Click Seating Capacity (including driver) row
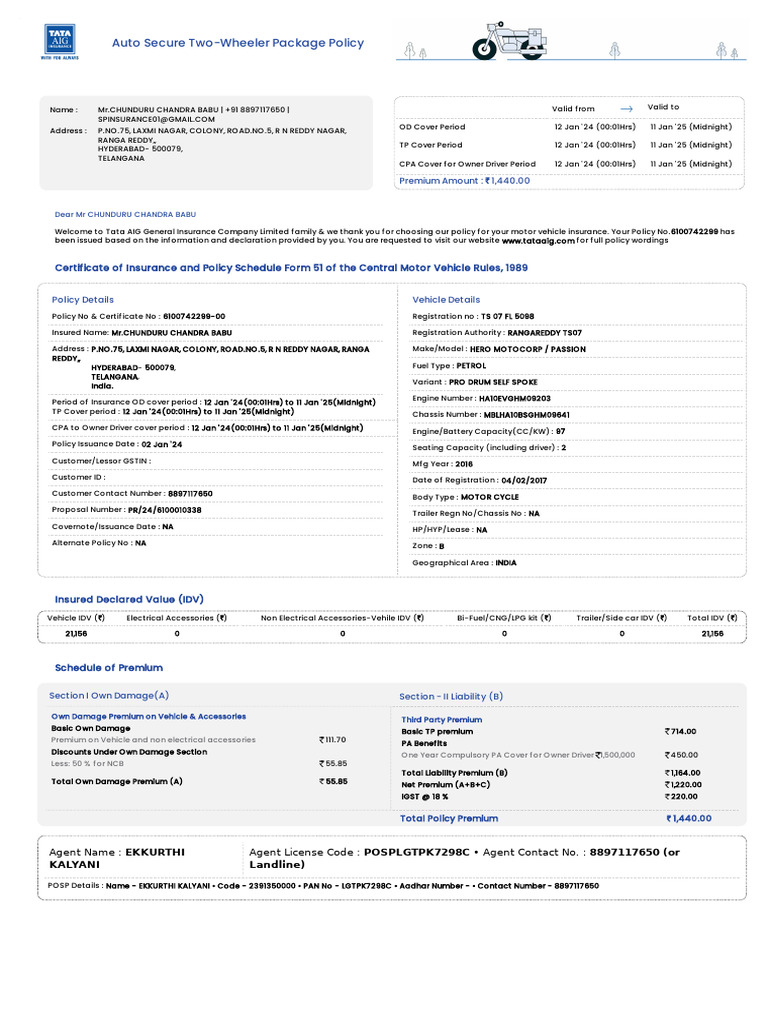Viewport: 768px width, 1024px height. [489, 447]
